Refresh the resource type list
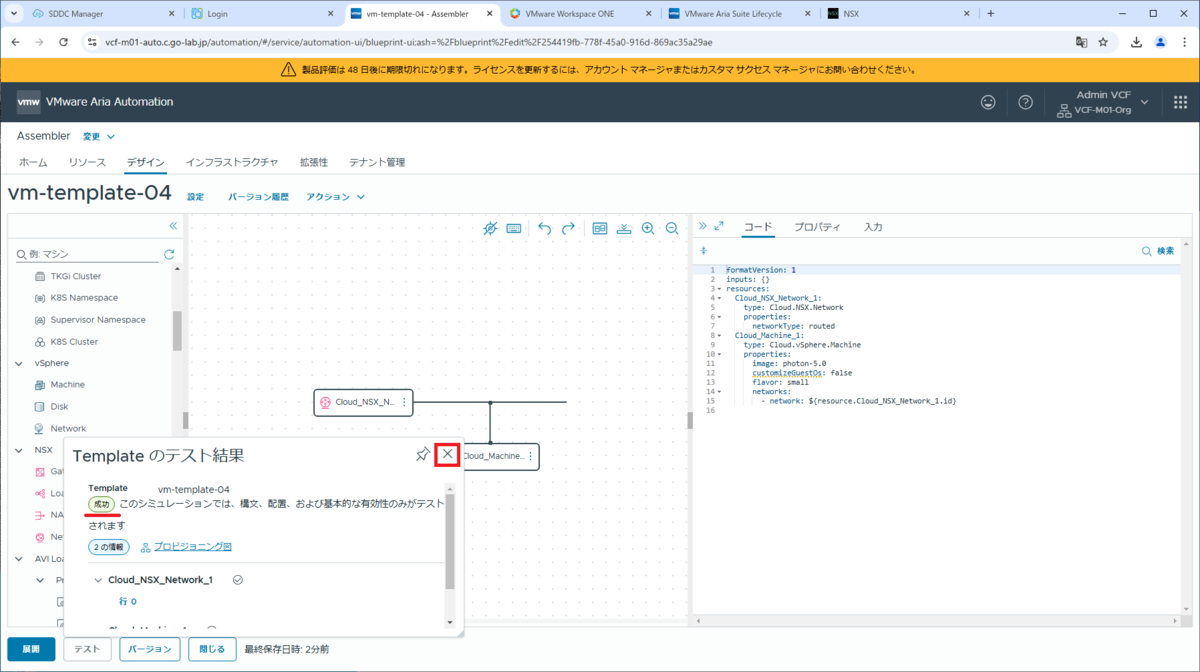Screen dimensions: 1200x672 (x=169, y=254)
